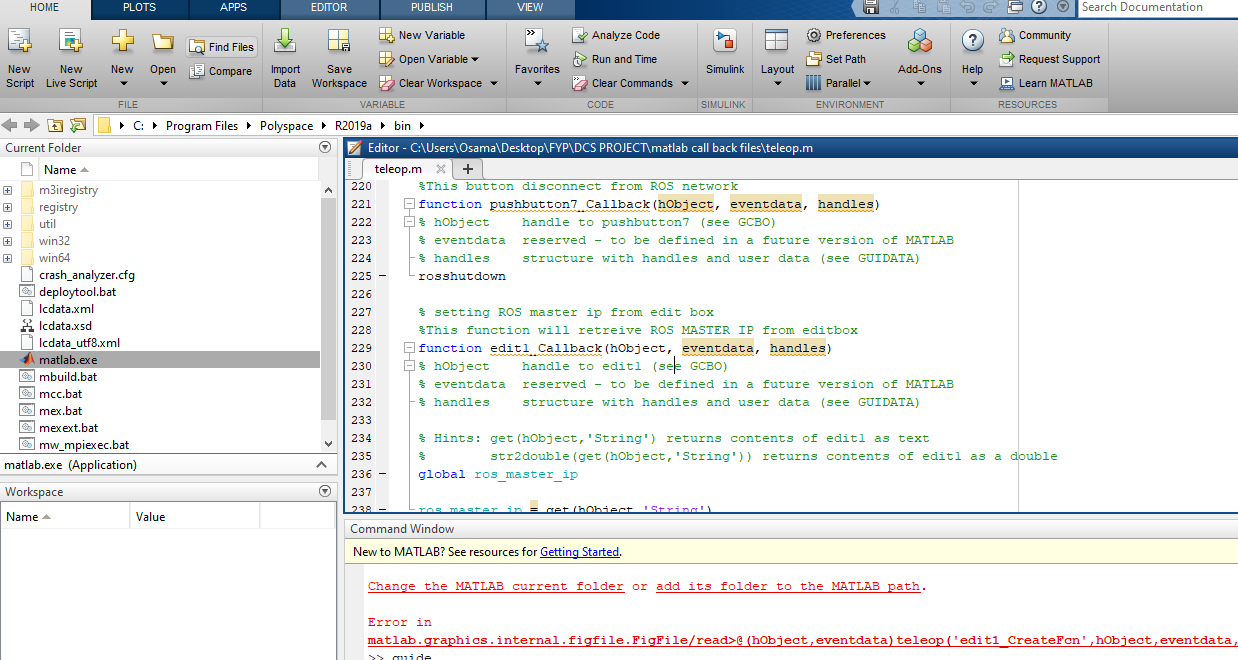Click the Browse for folder icon
This screenshot has width=1238, height=660.
(78, 126)
